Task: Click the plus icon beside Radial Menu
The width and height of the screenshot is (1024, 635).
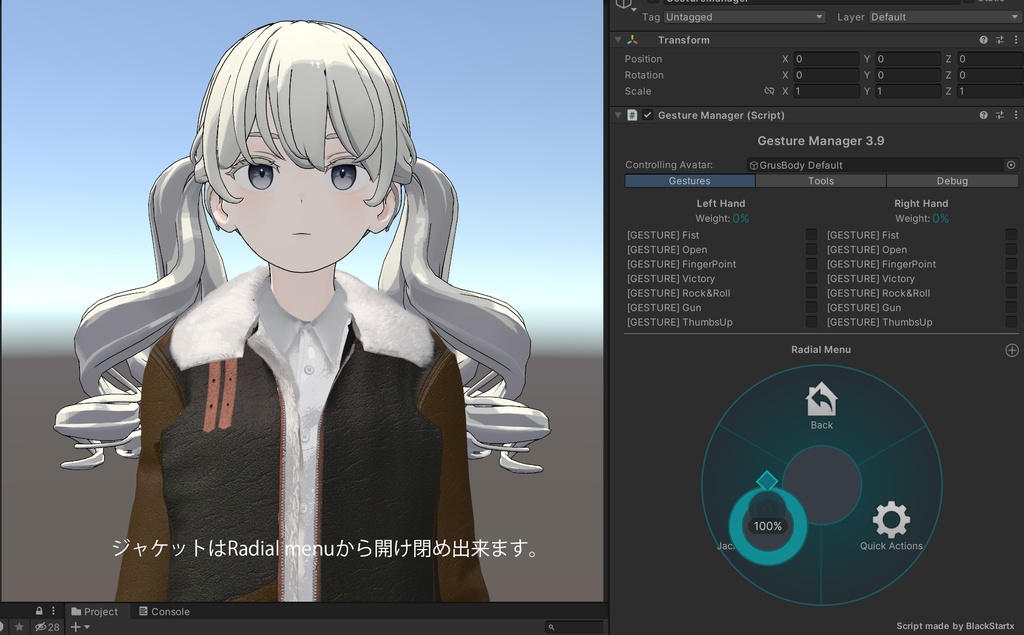Action: click(x=1012, y=350)
